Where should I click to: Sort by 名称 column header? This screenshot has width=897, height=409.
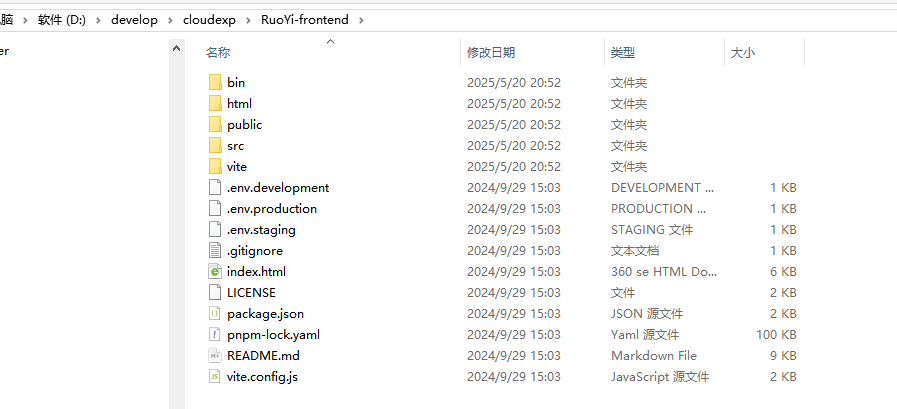click(x=218, y=53)
